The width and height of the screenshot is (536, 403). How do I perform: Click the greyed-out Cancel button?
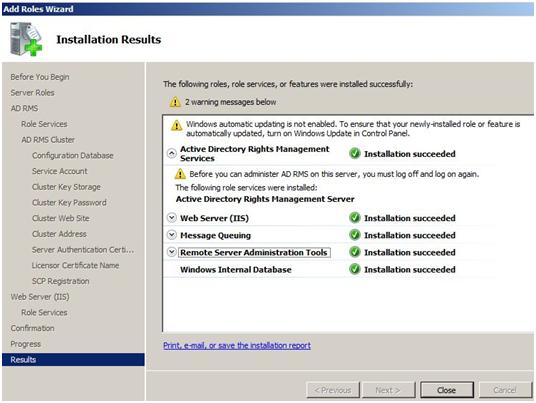[x=505, y=390]
